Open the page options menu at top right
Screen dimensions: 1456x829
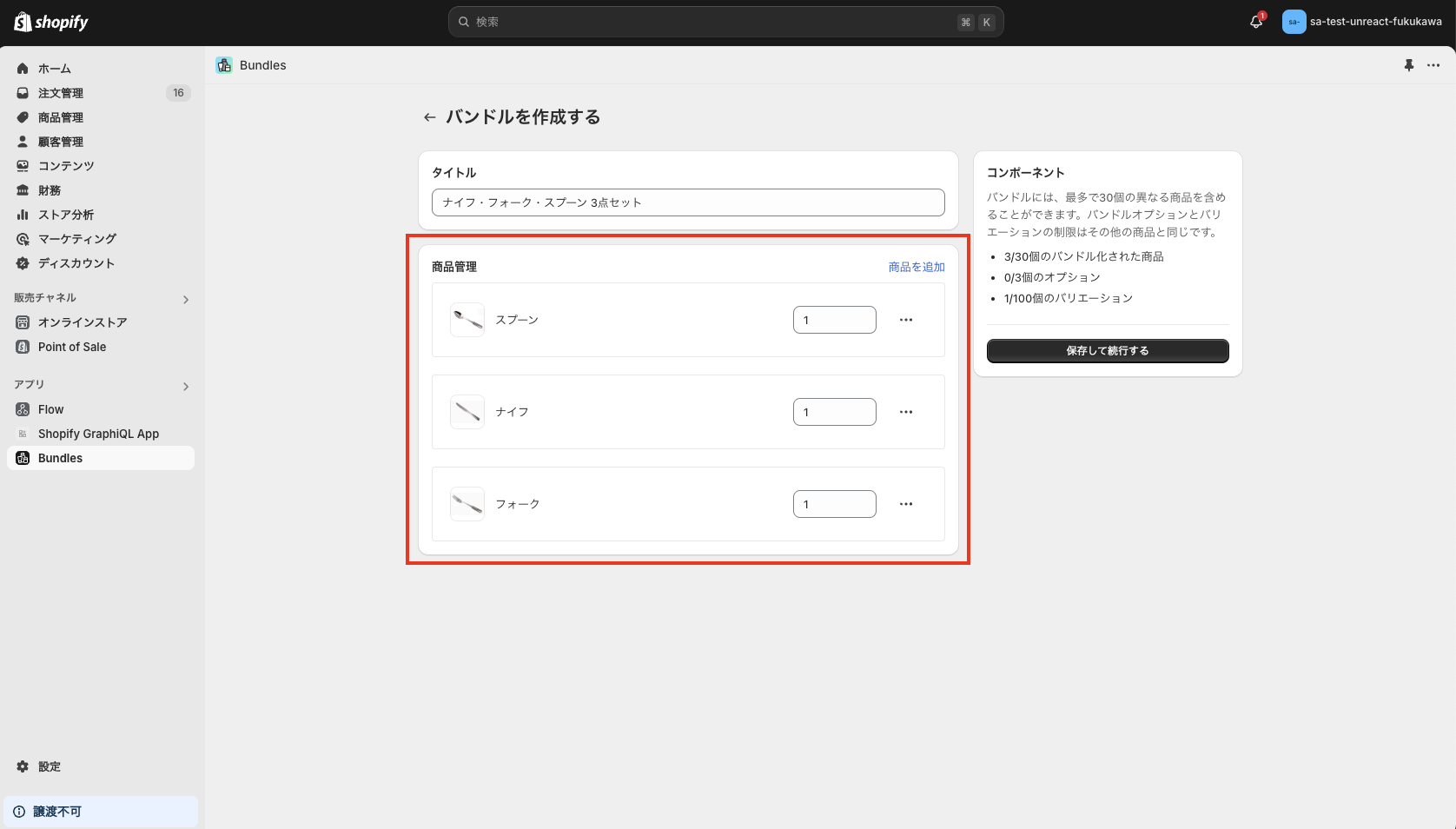tap(1433, 65)
